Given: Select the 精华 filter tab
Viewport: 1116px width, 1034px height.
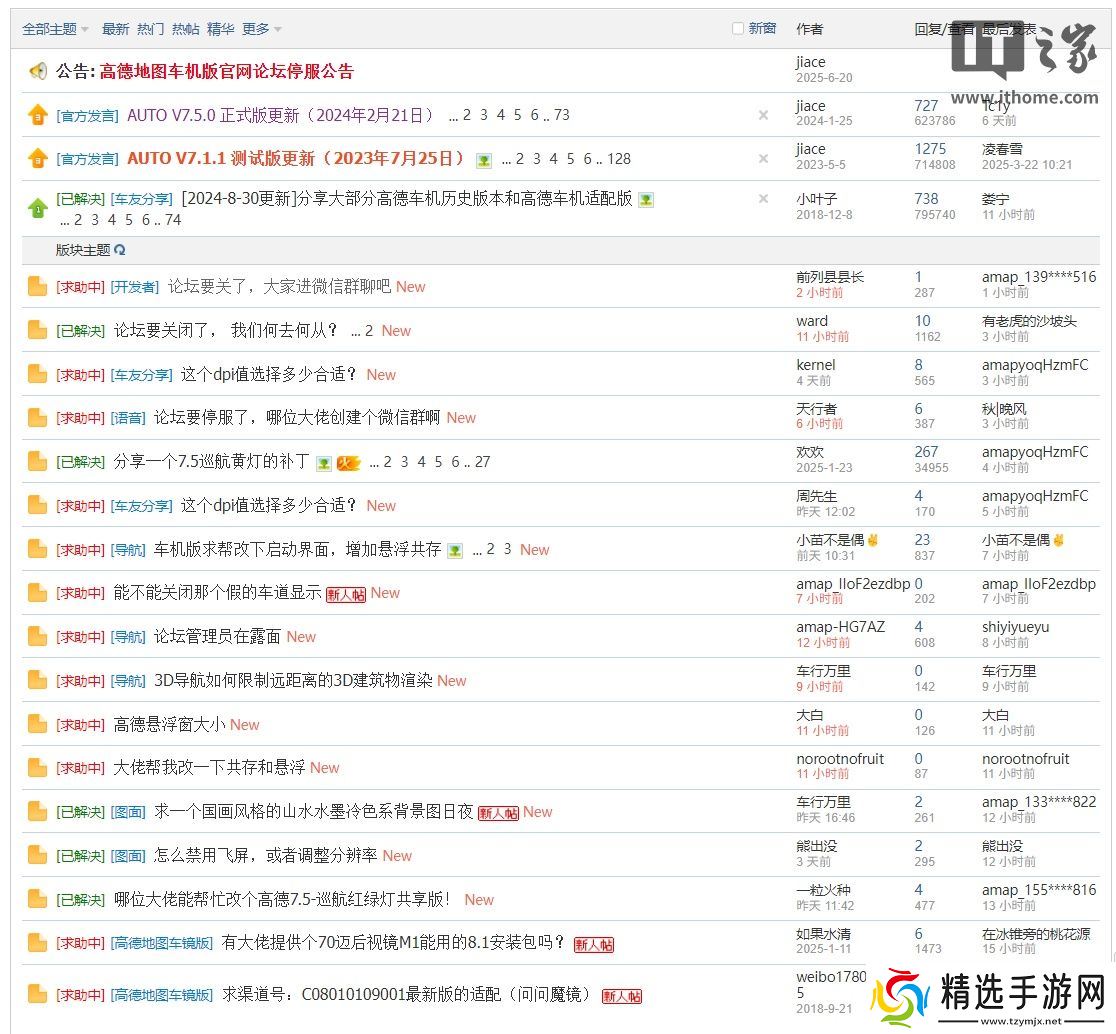Looking at the screenshot, I should pos(220,29).
